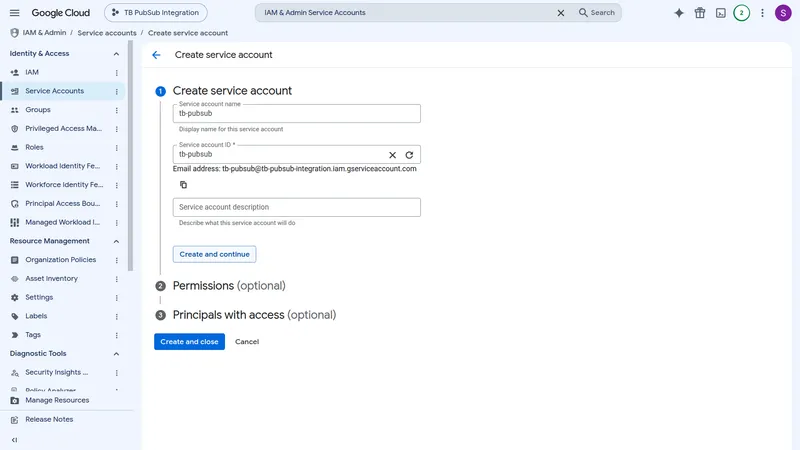Open the three-dot menu beside IAM
800x450 pixels.
click(x=116, y=72)
